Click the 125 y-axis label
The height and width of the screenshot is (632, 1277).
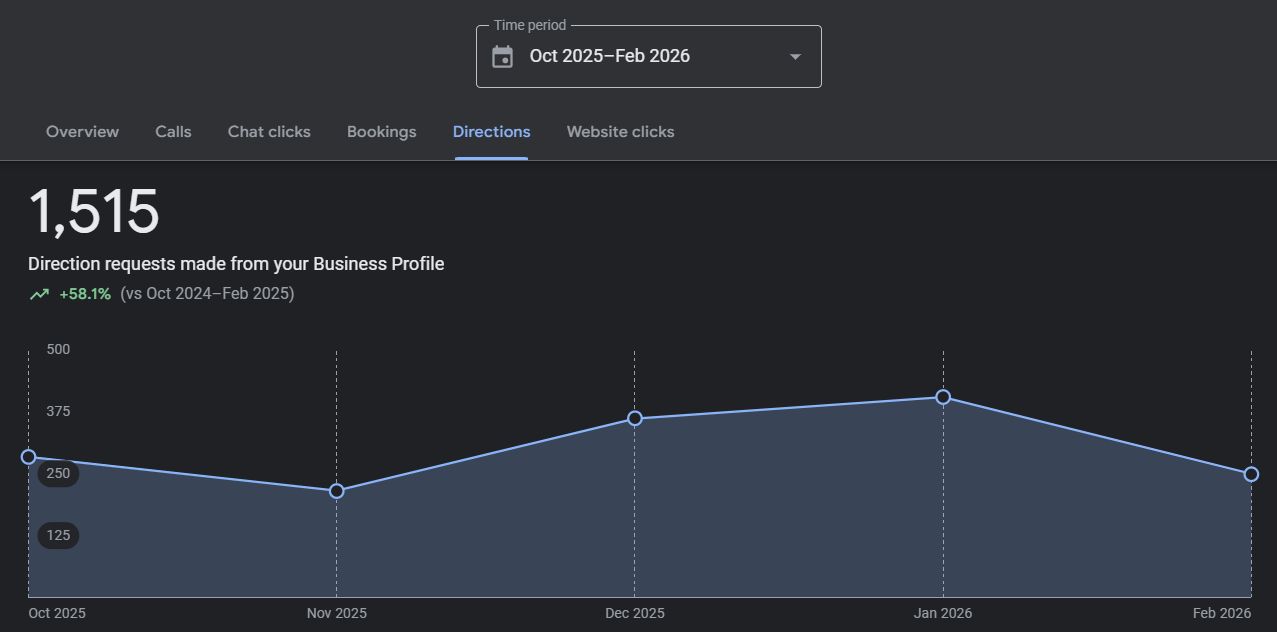tap(58, 535)
